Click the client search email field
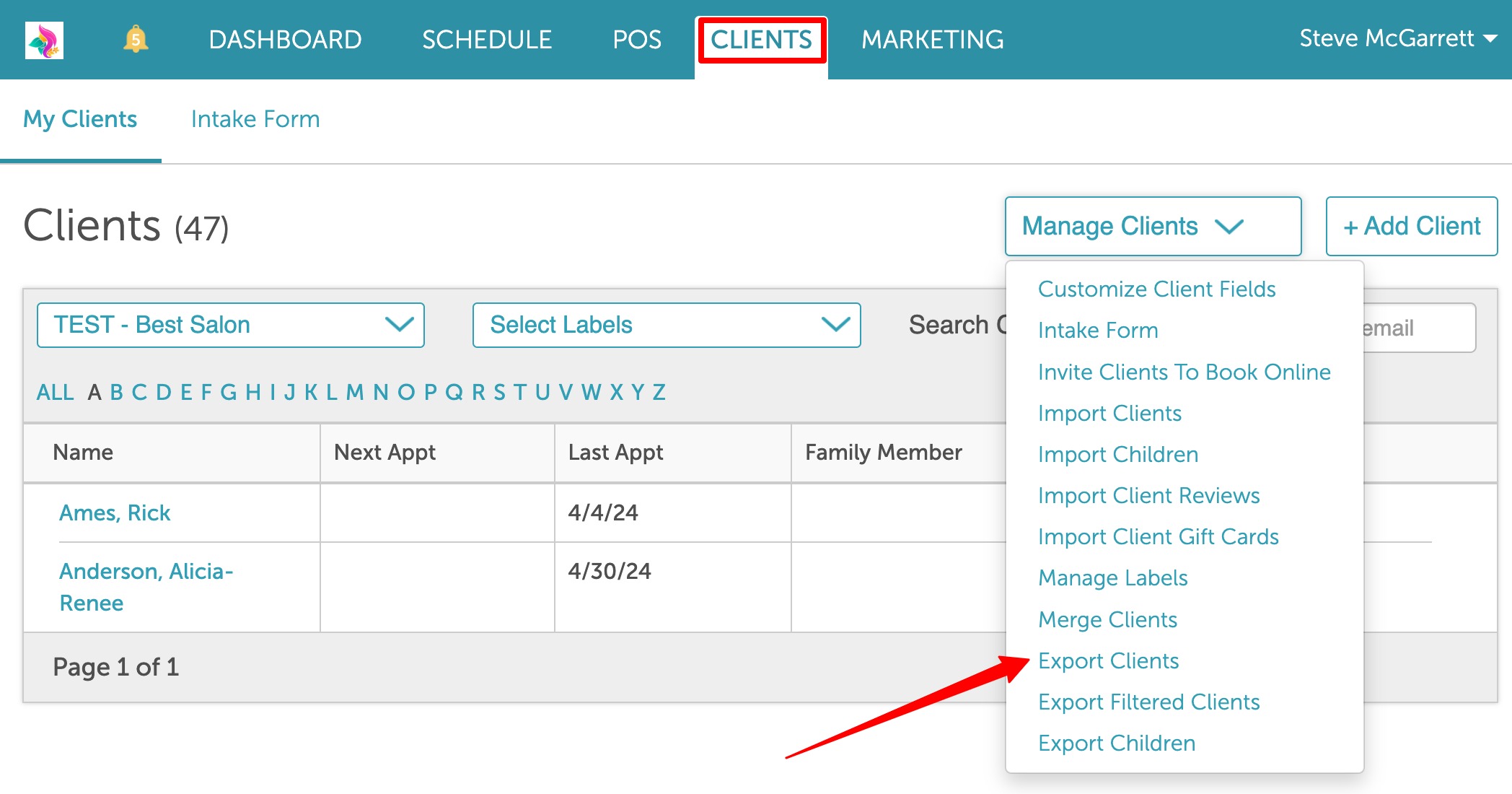The image size is (1512, 794). coord(1417,328)
